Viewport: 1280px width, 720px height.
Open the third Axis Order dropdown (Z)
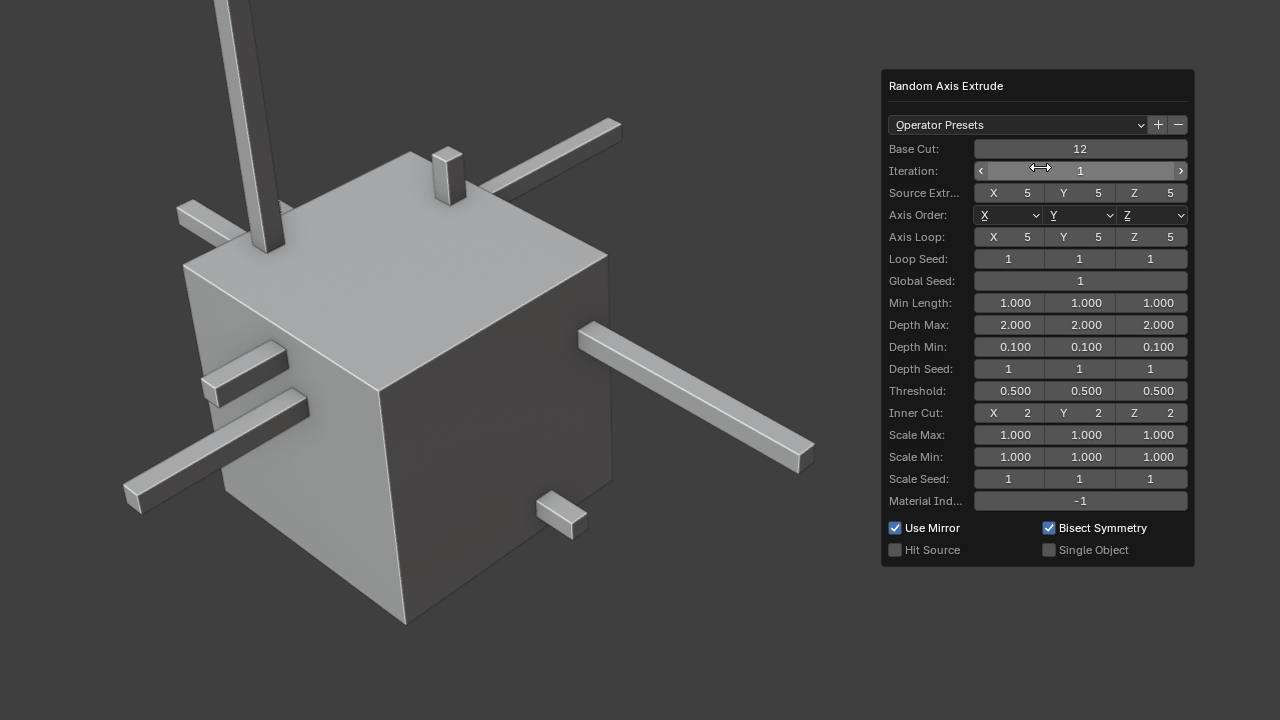point(1152,215)
